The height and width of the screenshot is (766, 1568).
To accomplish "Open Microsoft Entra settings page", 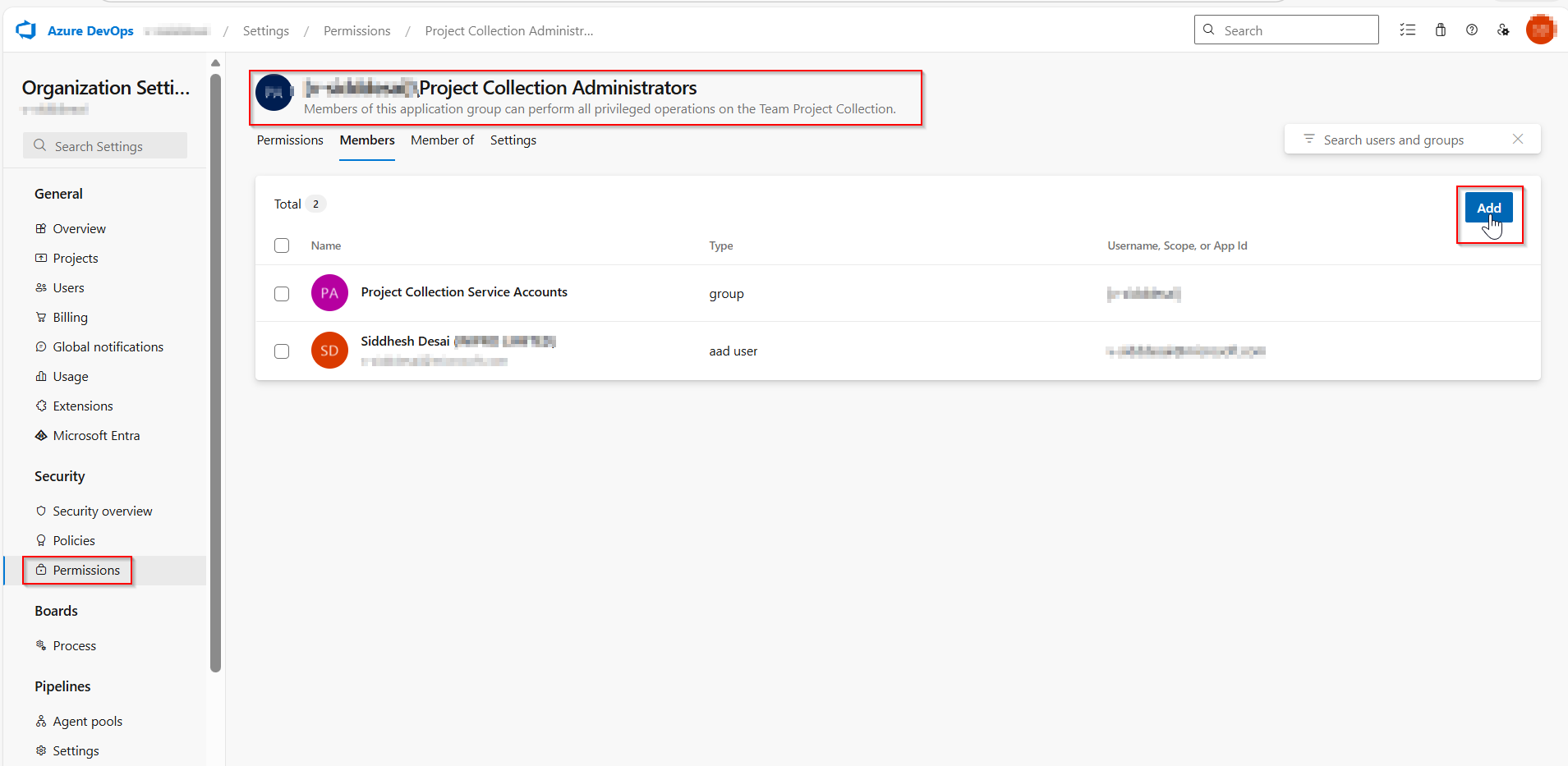I will click(x=97, y=435).
